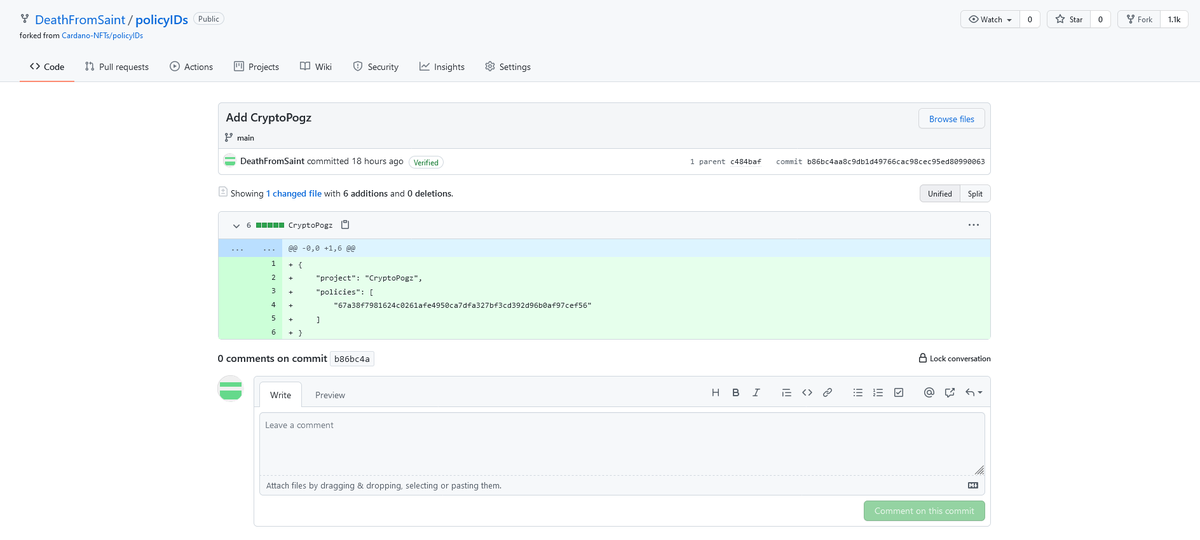Click the Browse files button

click(x=951, y=118)
